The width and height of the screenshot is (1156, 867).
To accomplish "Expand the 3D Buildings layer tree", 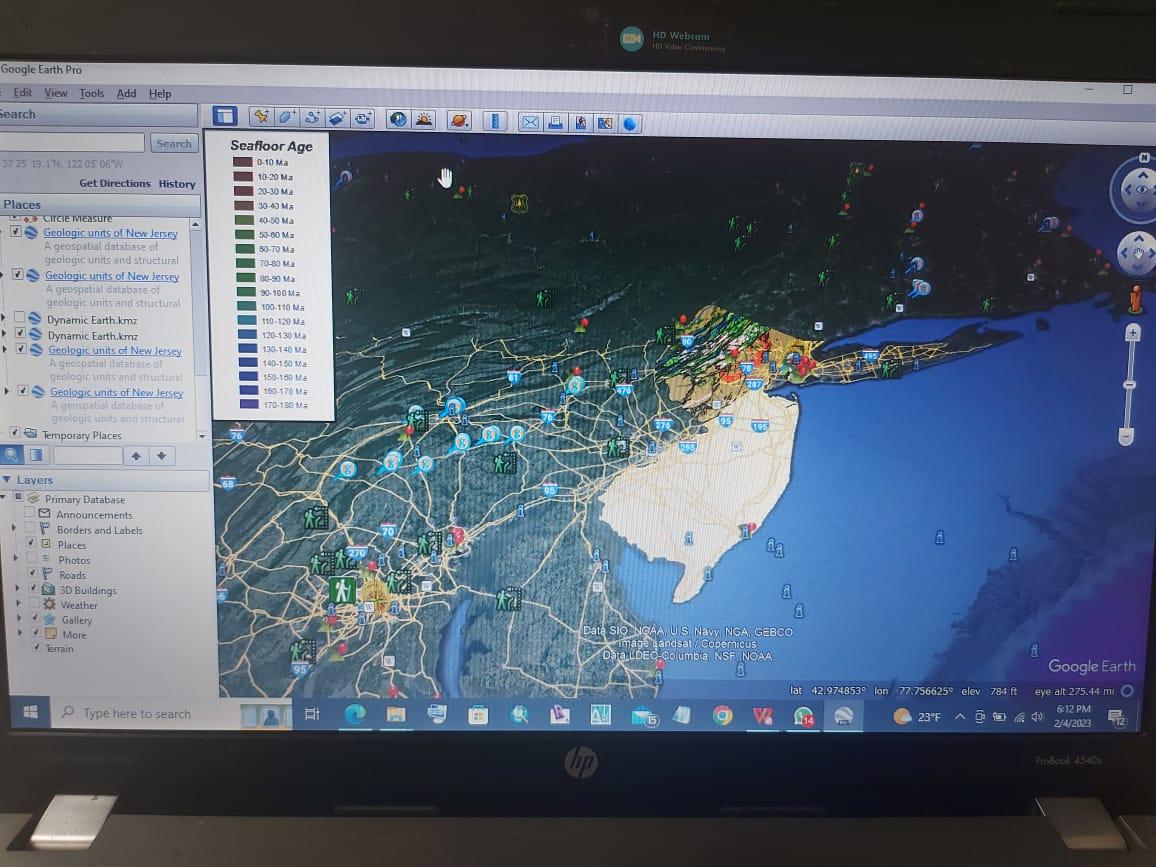I will [x=18, y=588].
